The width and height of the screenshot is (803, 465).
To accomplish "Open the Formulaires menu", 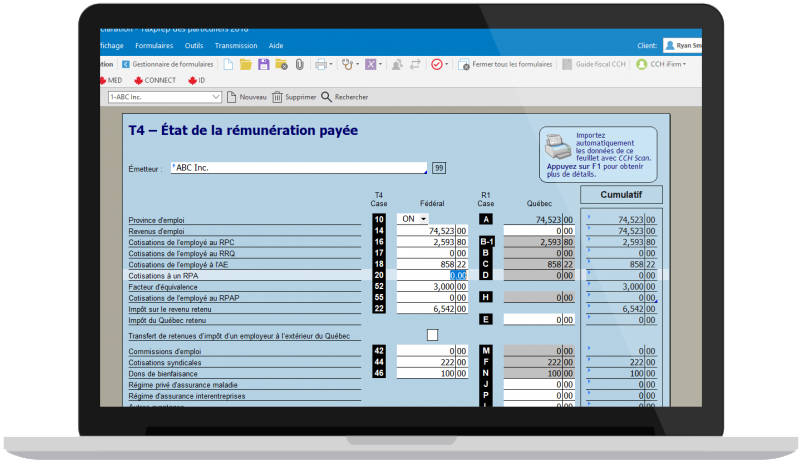I will pos(154,46).
